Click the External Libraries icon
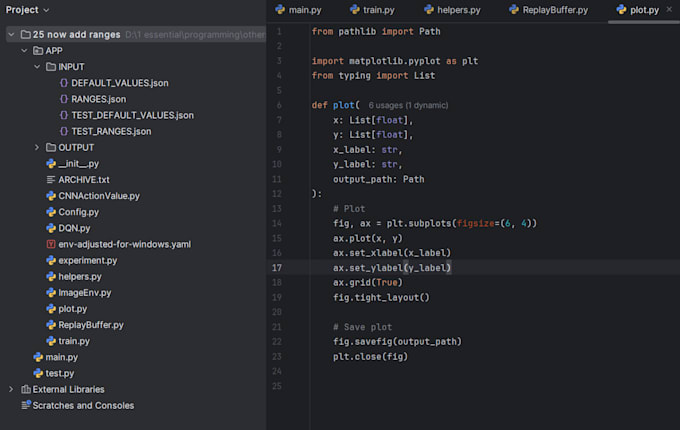The width and height of the screenshot is (680, 430). point(26,389)
